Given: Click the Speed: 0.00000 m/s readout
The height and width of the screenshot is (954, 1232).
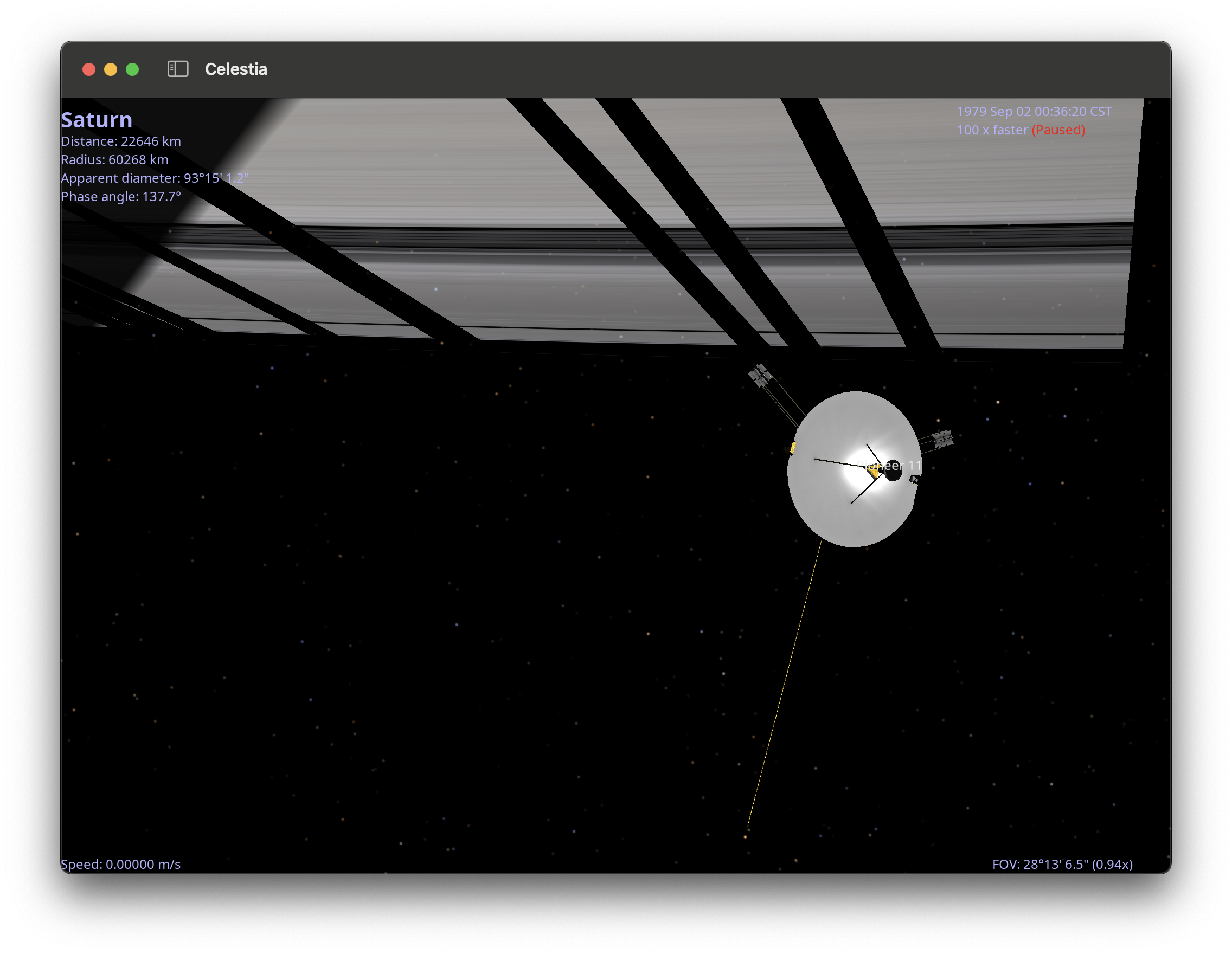Looking at the screenshot, I should pyautogui.click(x=120, y=863).
